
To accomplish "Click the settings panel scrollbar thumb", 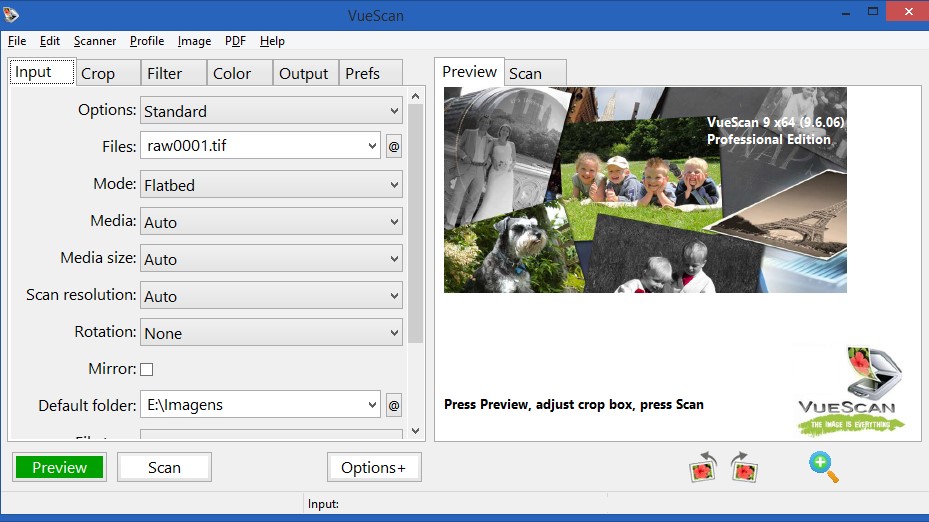I will pos(415,223).
